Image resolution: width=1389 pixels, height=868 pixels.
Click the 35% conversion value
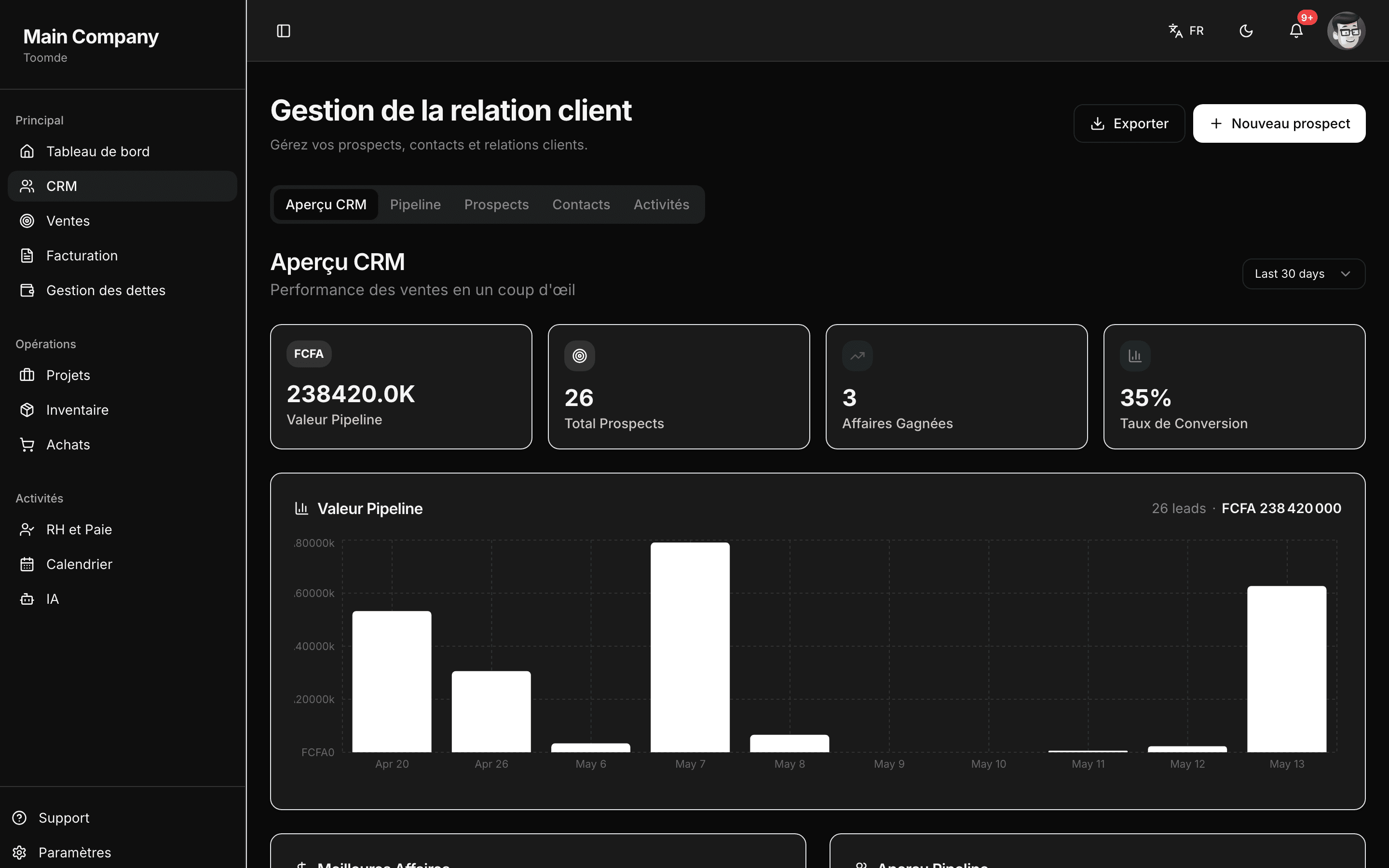pyautogui.click(x=1145, y=397)
